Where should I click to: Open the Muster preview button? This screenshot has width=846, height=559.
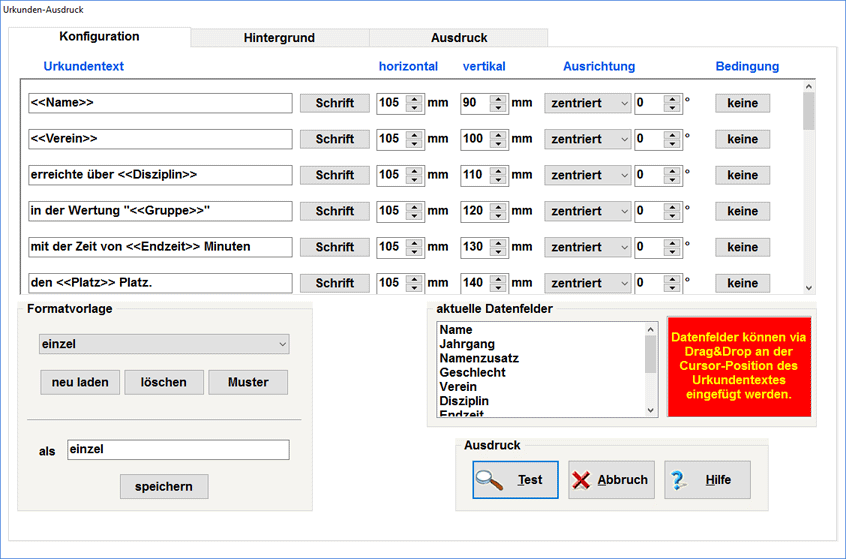(x=248, y=382)
